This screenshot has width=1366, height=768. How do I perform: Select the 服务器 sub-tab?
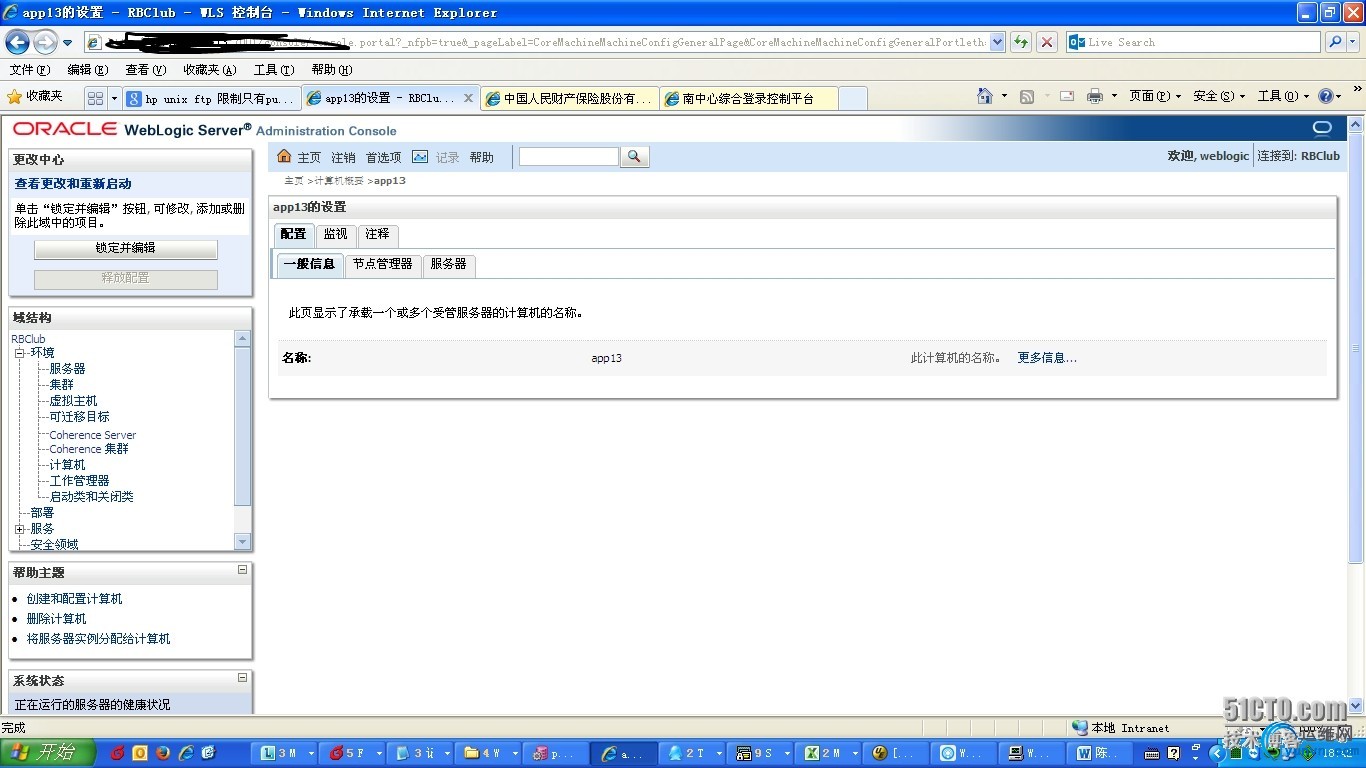449,264
